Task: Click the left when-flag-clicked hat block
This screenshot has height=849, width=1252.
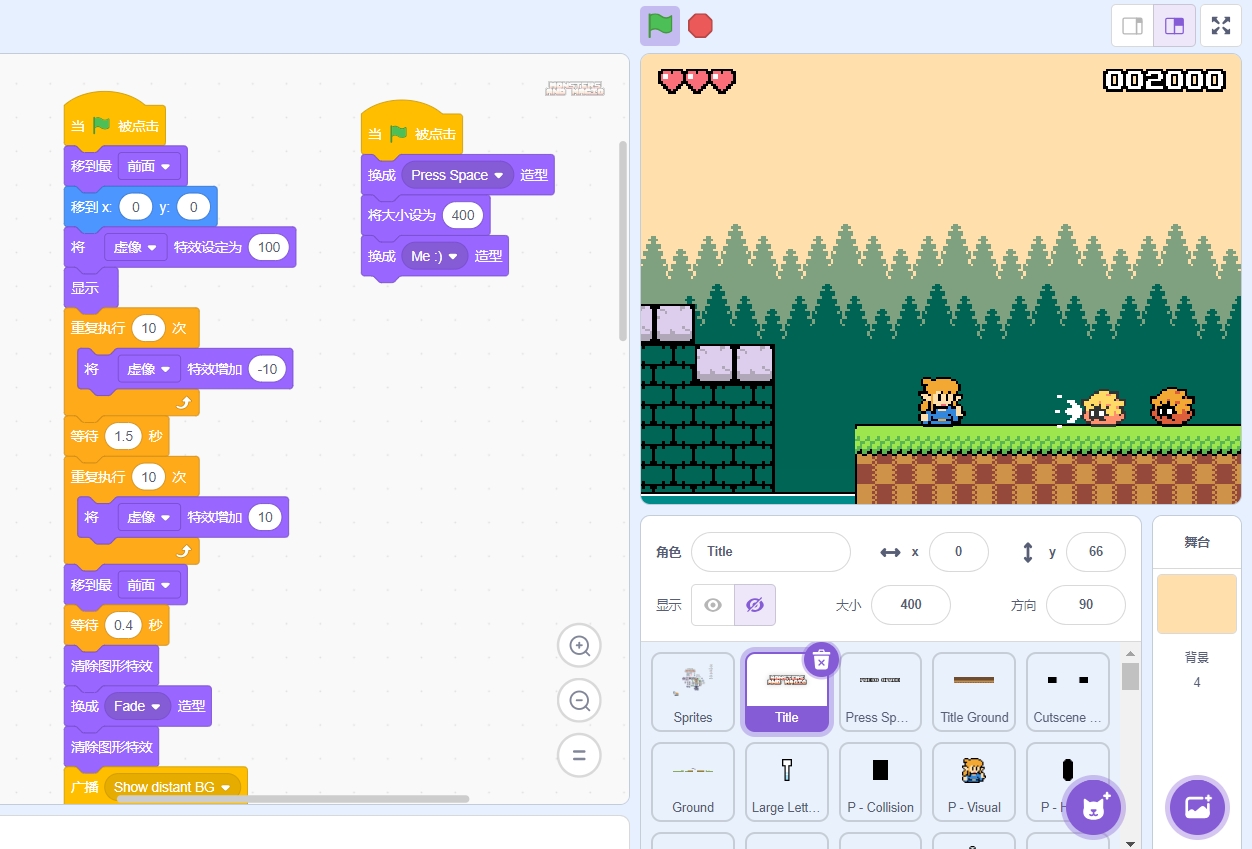Action: click(x=114, y=122)
